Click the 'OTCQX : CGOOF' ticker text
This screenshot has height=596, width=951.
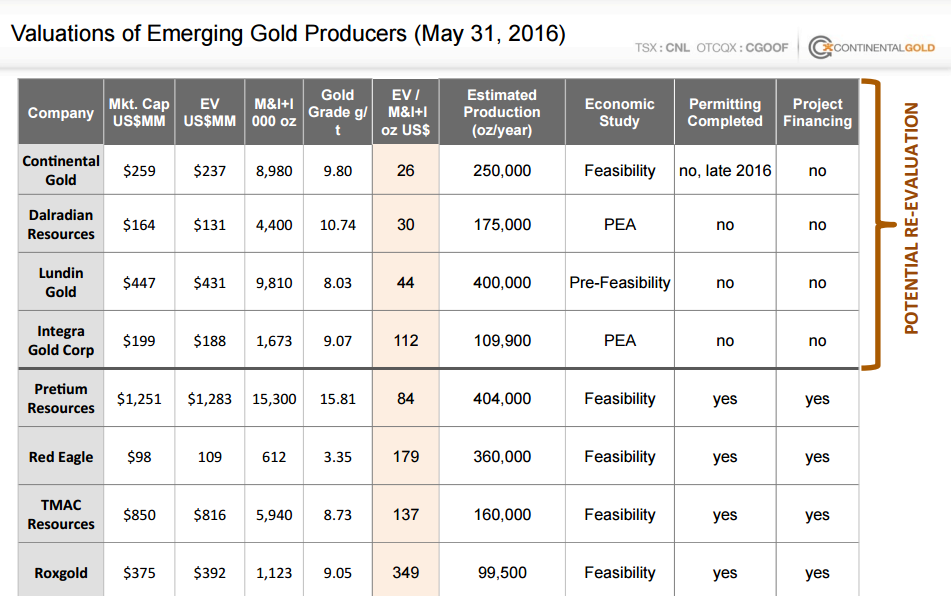742,48
